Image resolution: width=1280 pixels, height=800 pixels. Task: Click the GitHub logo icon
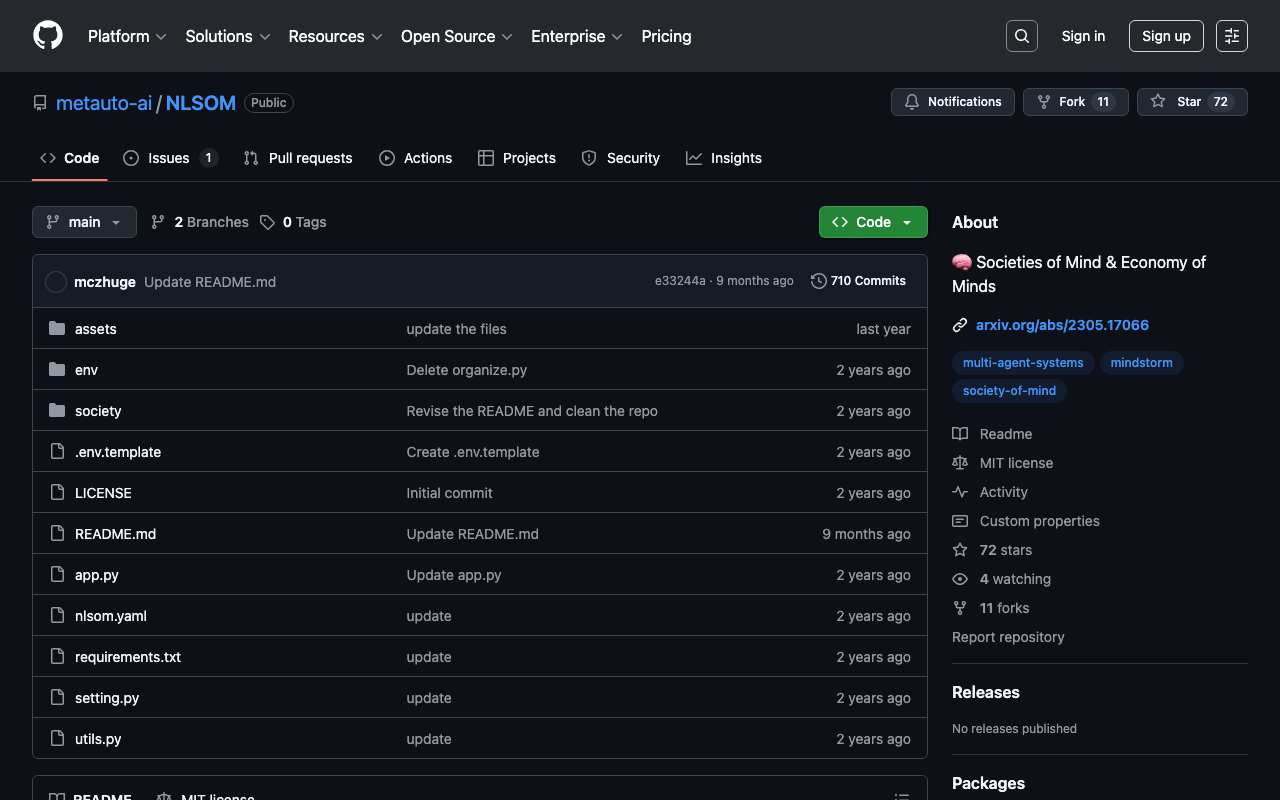coord(48,36)
